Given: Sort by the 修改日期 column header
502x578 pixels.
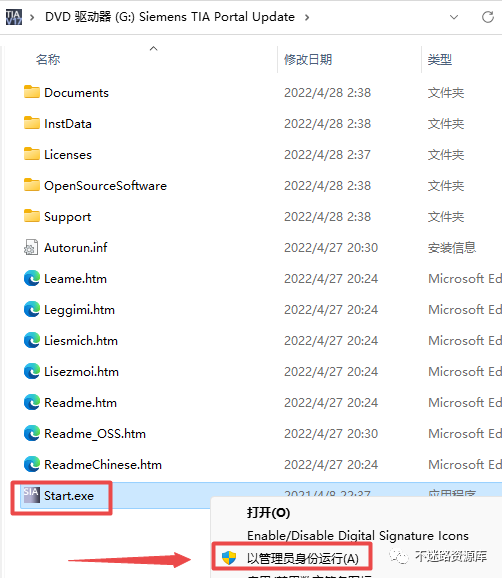Looking at the screenshot, I should pyautogui.click(x=308, y=59).
